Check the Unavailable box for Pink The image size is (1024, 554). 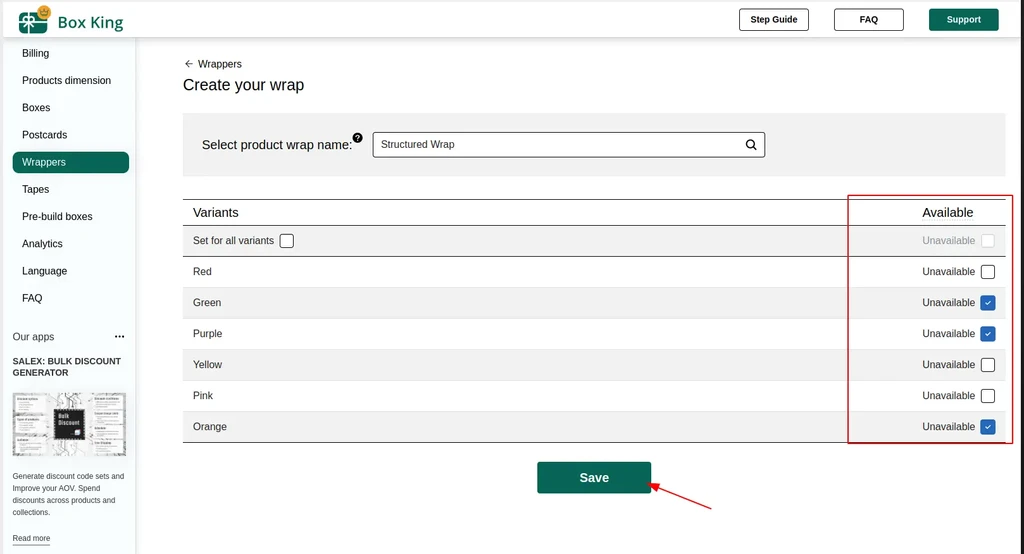[x=988, y=396]
